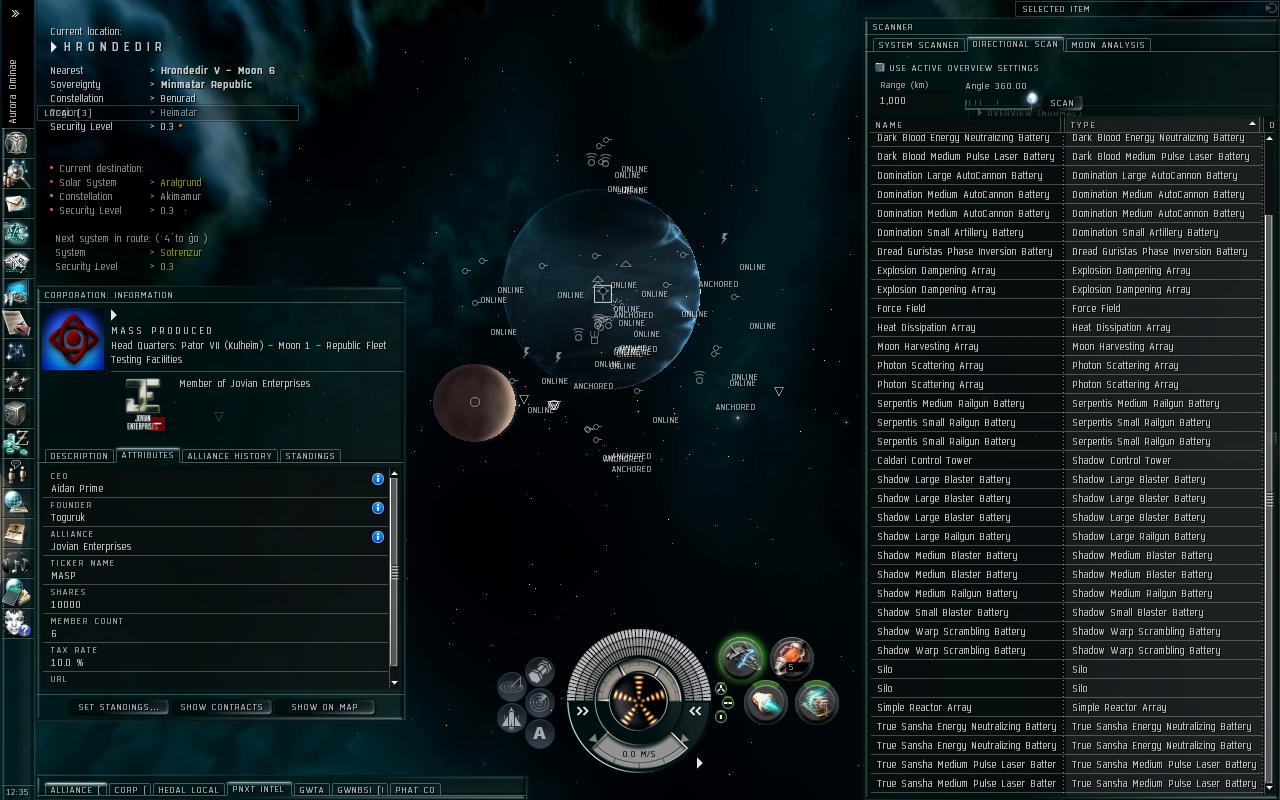
Task: Activate the green-highlighted ship module
Action: pos(741,659)
